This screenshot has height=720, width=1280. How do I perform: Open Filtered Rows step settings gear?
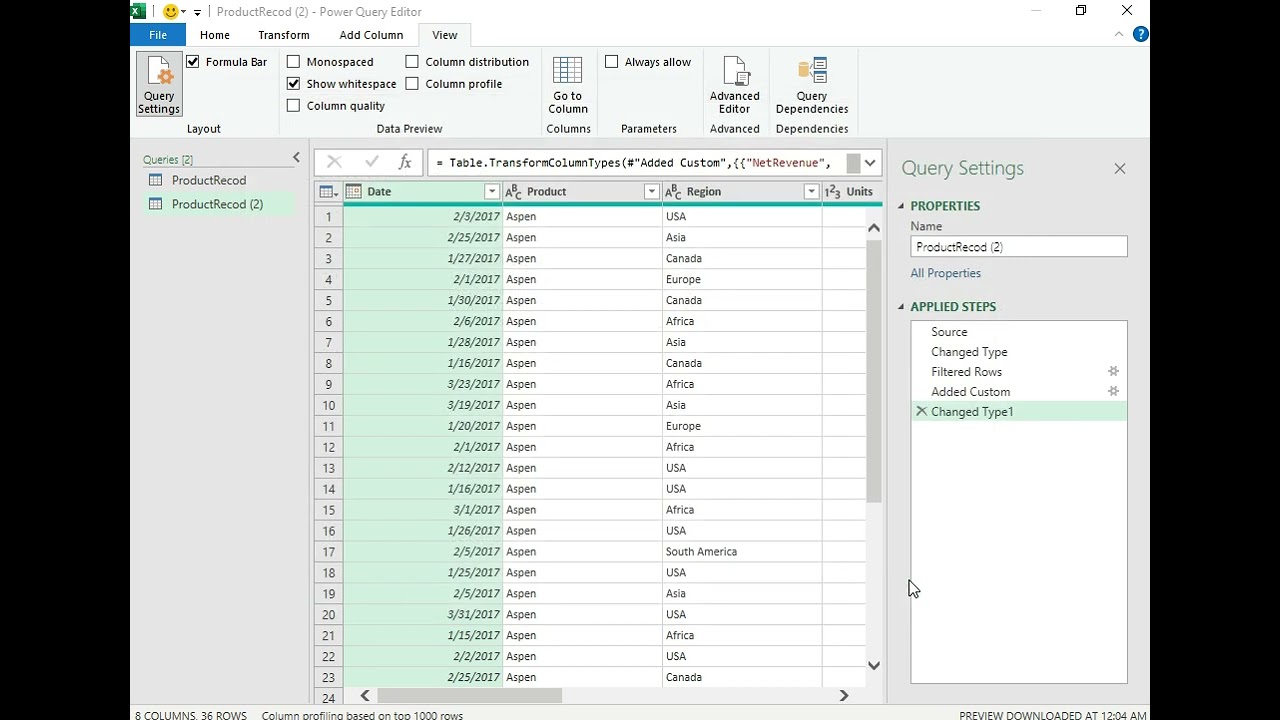pyautogui.click(x=1113, y=371)
